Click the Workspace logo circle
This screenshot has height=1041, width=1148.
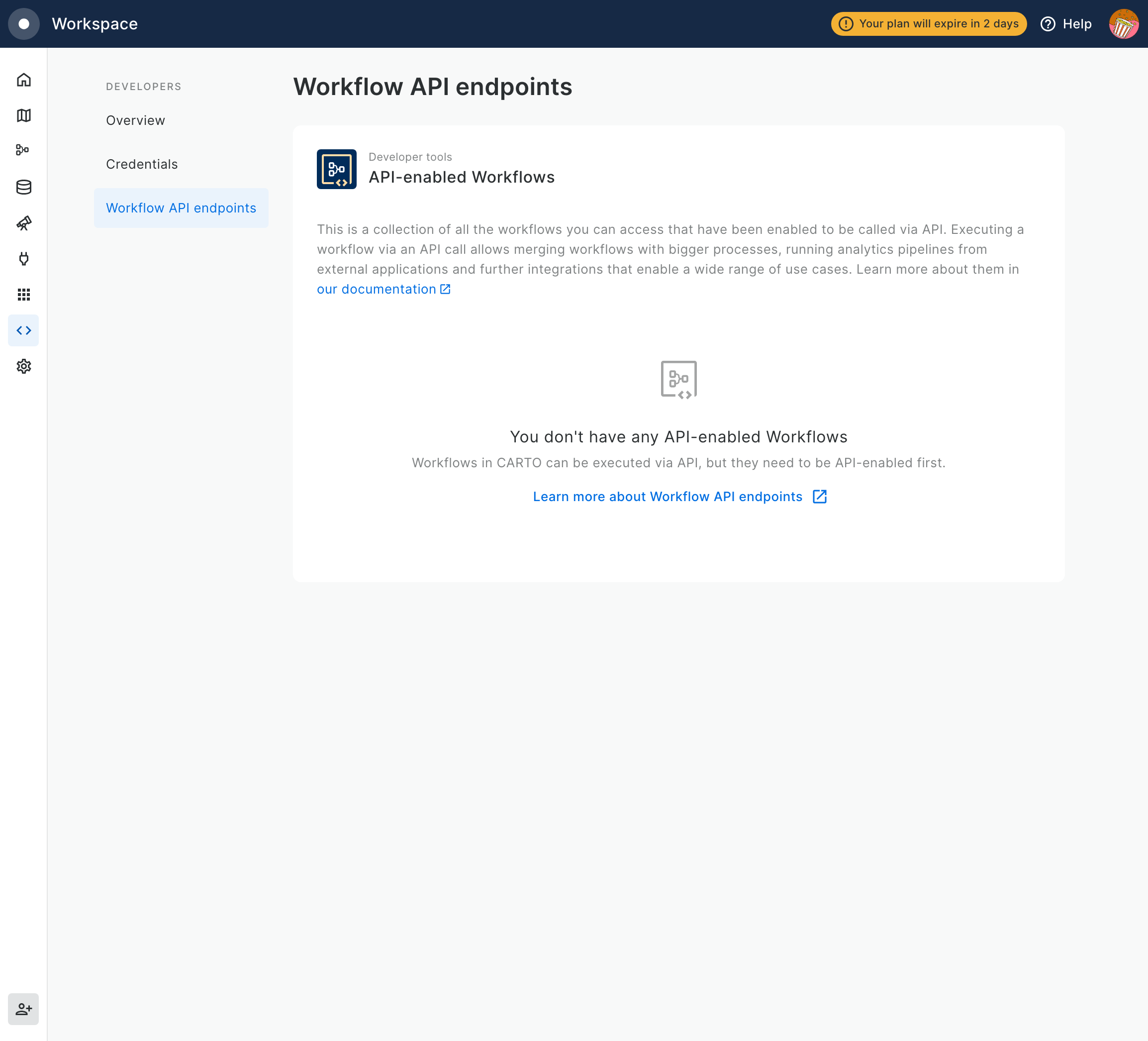[24, 24]
